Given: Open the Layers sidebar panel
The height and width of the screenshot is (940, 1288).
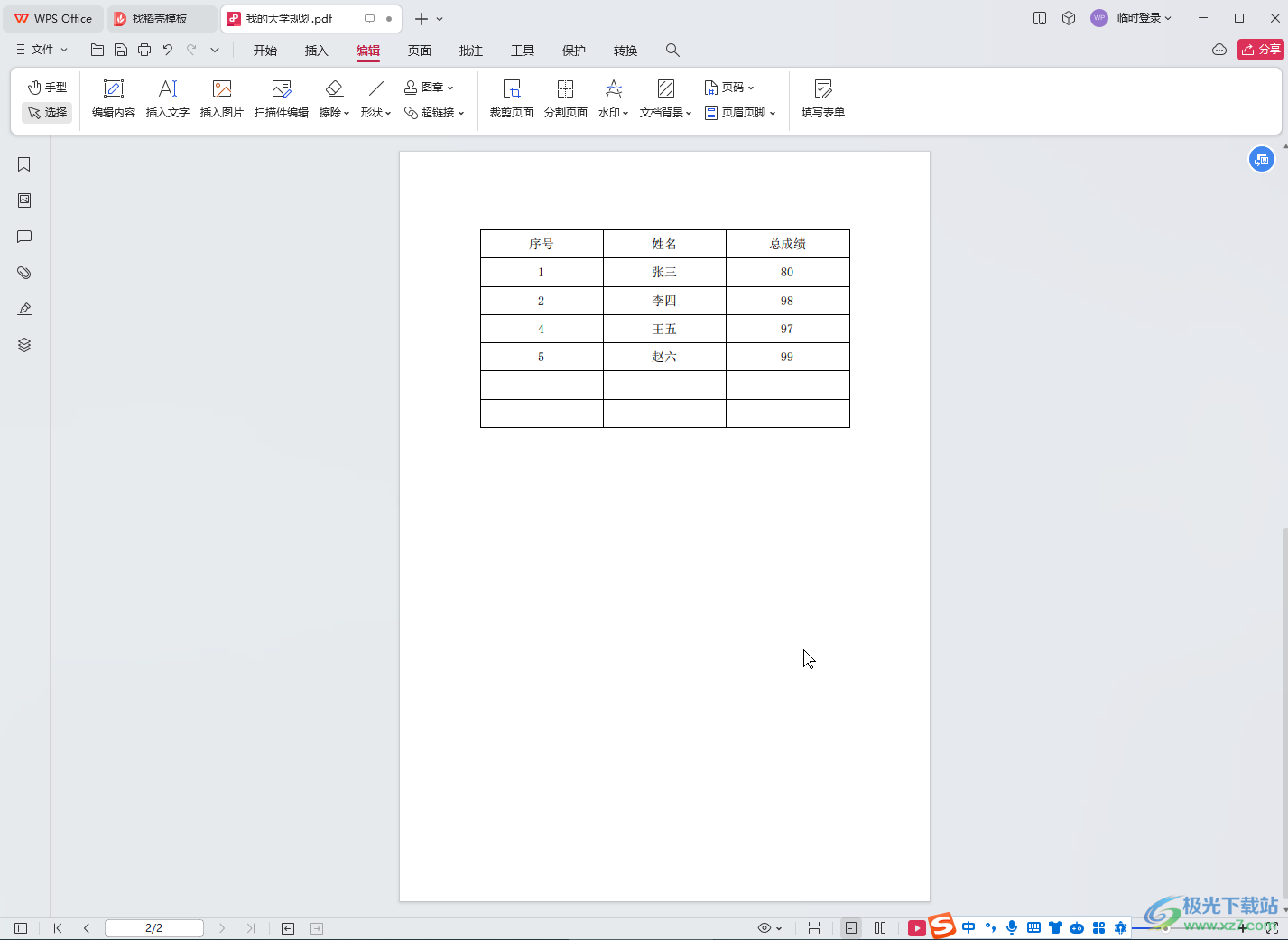Looking at the screenshot, I should point(24,345).
